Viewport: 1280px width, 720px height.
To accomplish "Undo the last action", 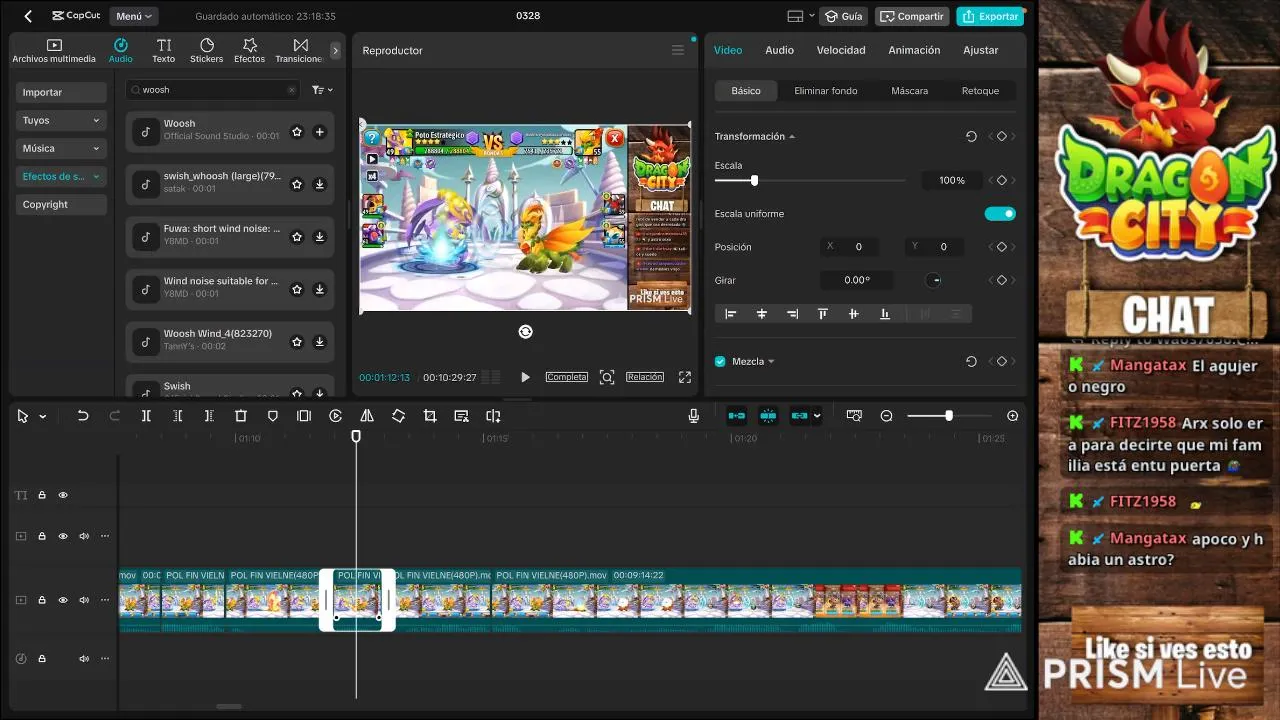I will pos(83,416).
